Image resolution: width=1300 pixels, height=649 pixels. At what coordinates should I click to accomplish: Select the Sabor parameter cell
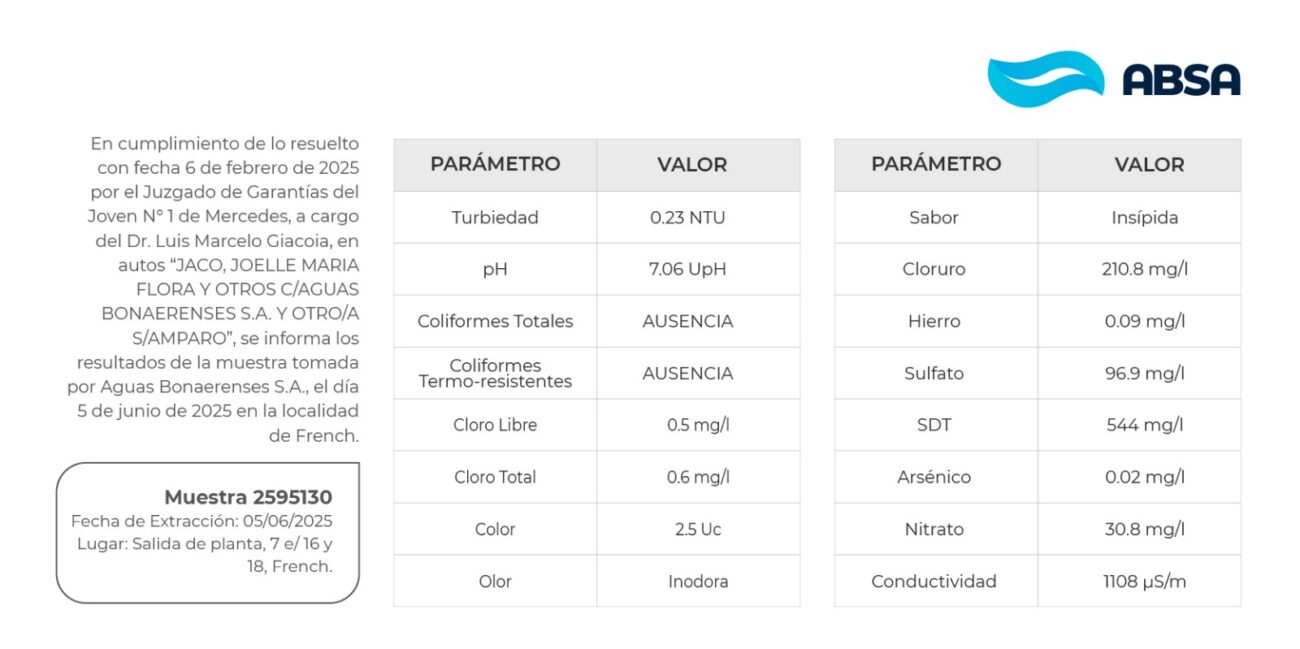click(934, 217)
